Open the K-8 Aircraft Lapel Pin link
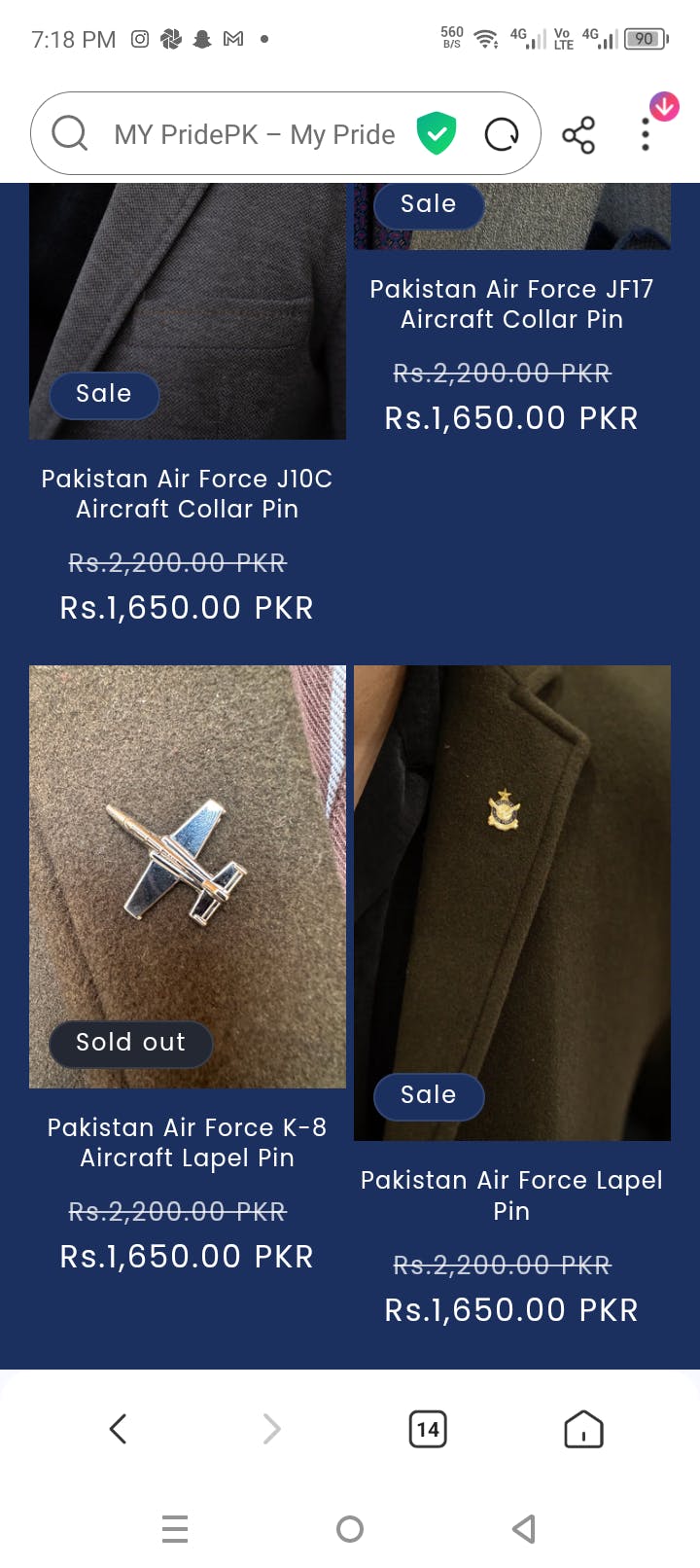 (187, 1142)
